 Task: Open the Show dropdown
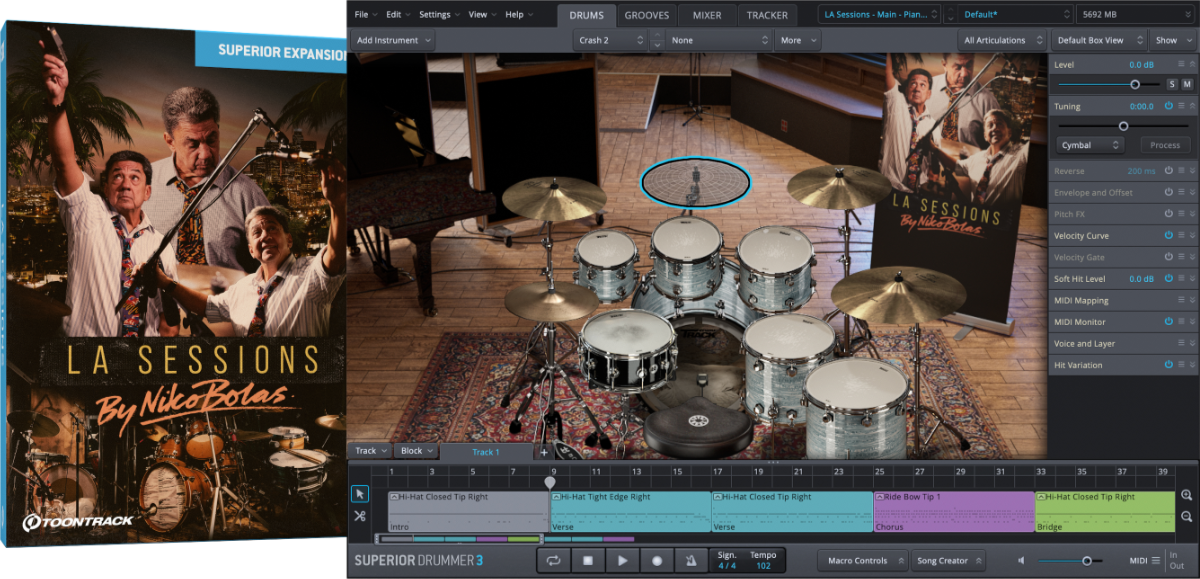1172,40
